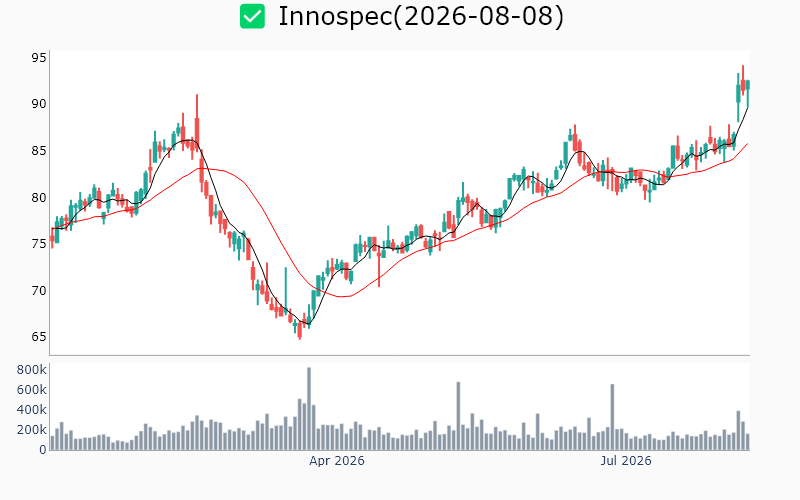Click the 65 price axis label
The width and height of the screenshot is (800, 500).
39,337
